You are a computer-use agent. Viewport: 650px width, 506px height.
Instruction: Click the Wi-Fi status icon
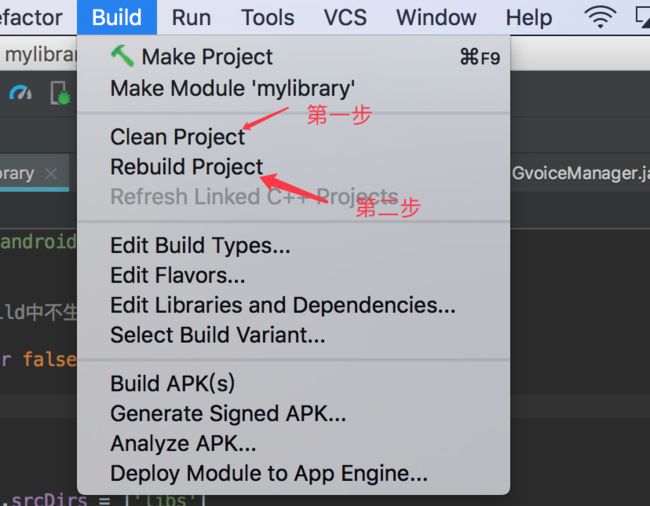600,17
